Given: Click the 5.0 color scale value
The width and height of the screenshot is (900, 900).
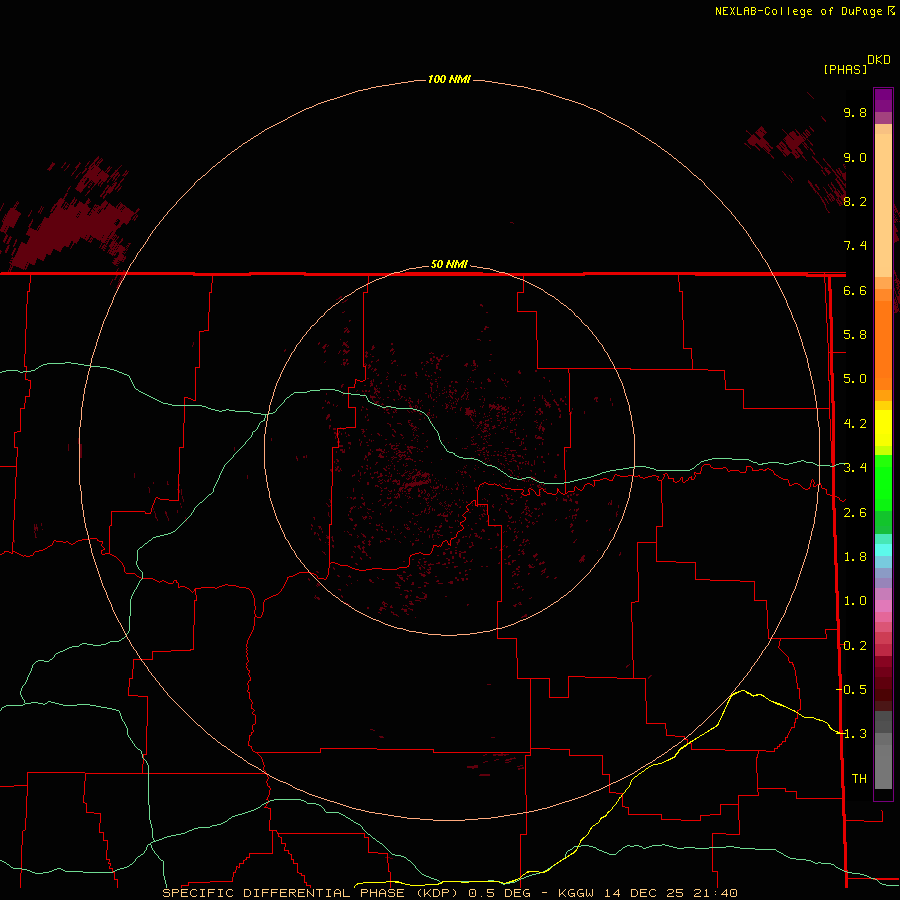Looking at the screenshot, I should 855,379.
